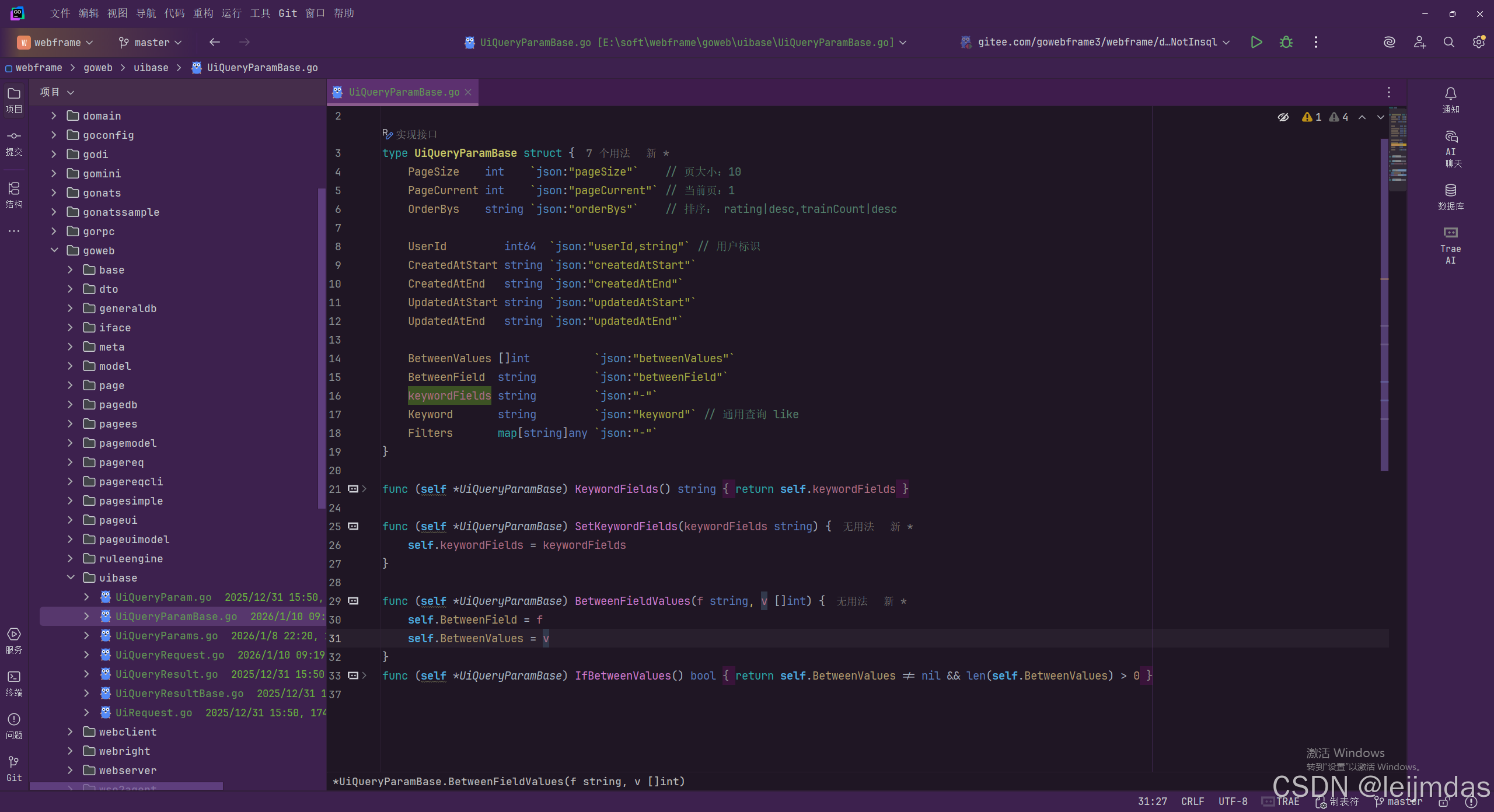Image resolution: width=1494 pixels, height=812 pixels.
Task: Expand the webserver folder
Action: (70, 770)
